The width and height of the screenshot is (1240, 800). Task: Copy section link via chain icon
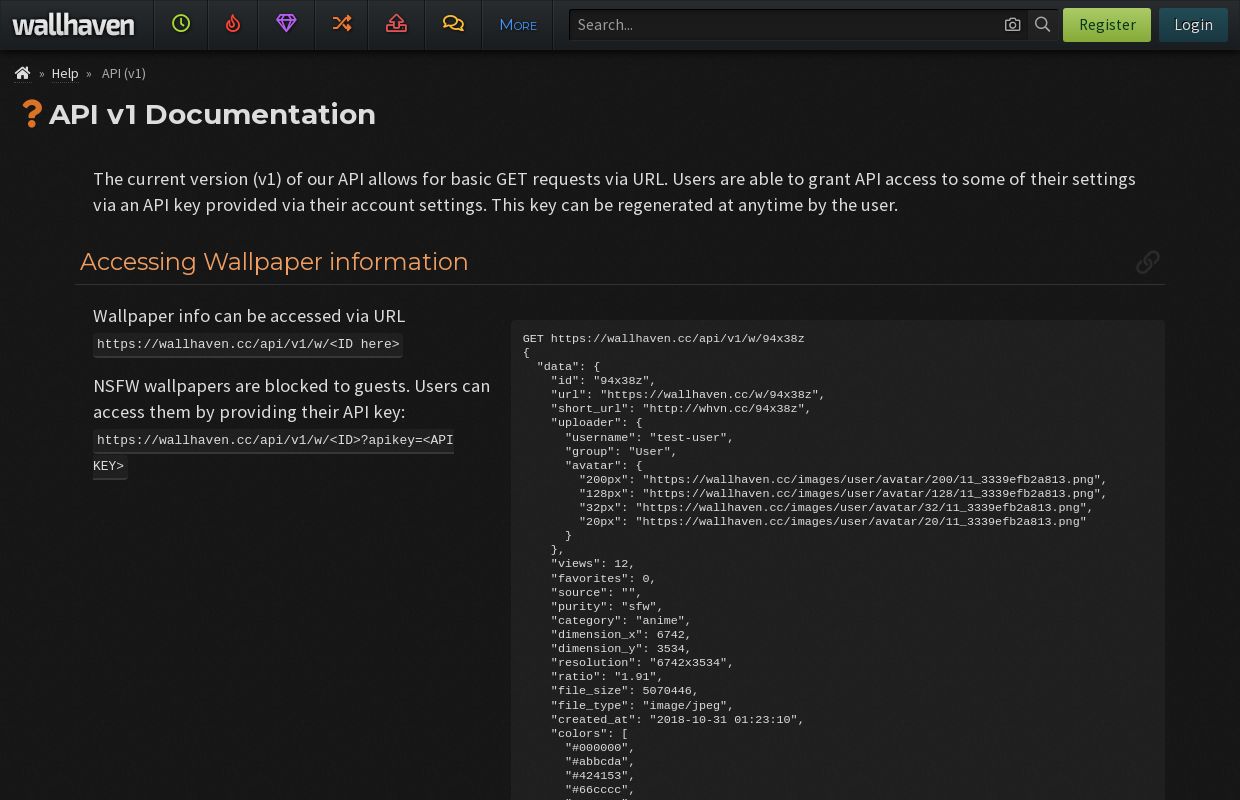coord(1147,262)
